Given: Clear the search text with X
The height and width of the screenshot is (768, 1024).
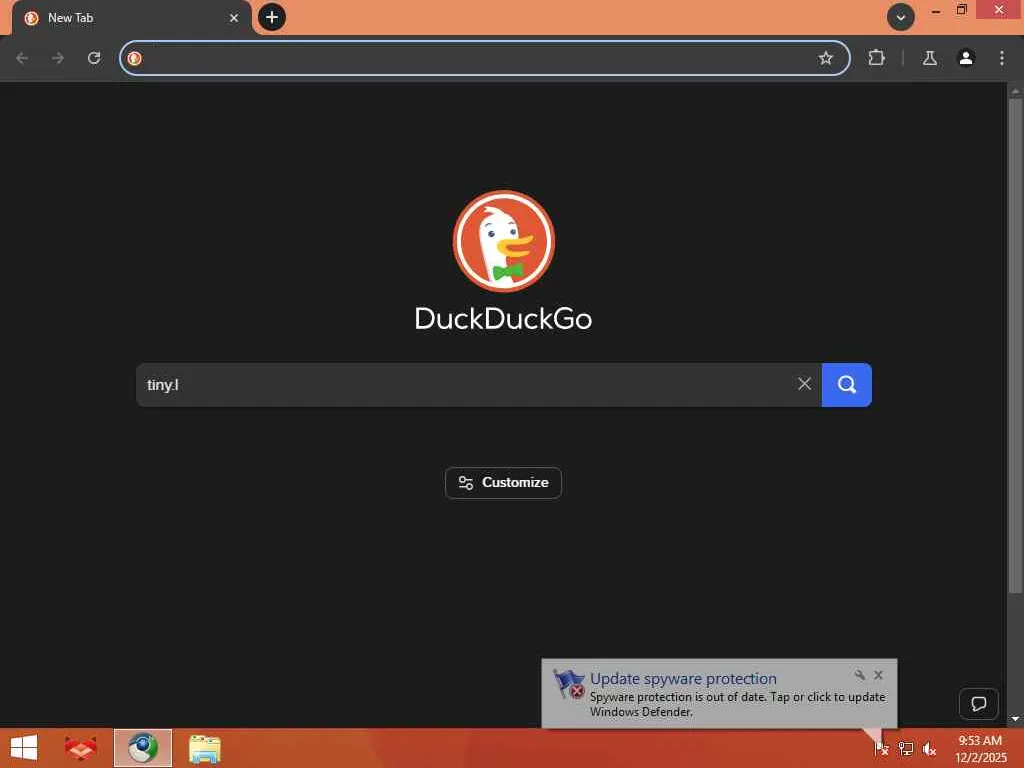Looking at the screenshot, I should (805, 384).
